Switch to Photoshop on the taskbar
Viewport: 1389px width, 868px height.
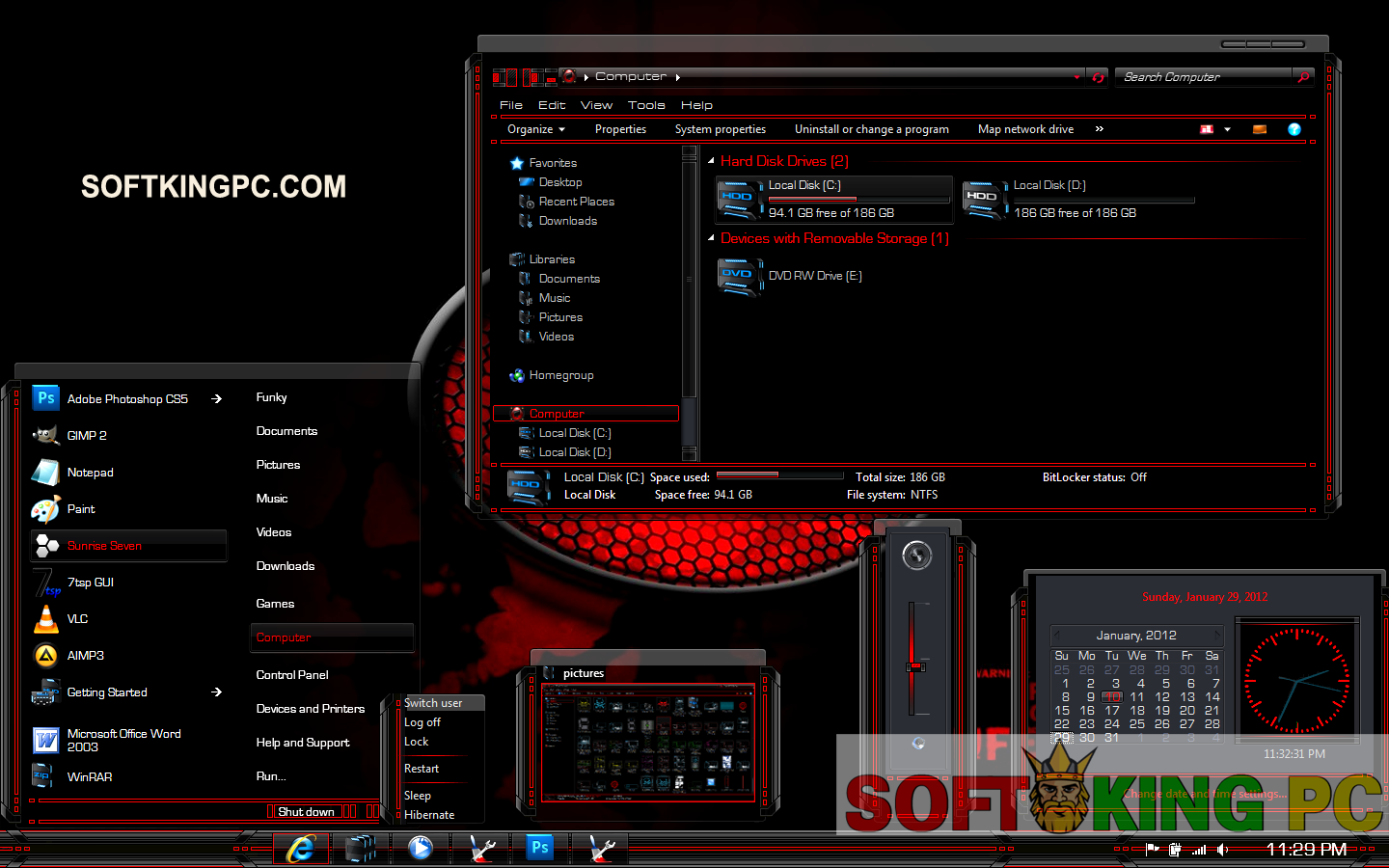[540, 849]
